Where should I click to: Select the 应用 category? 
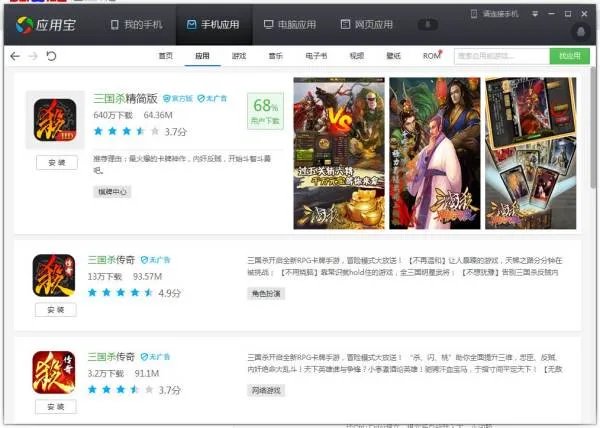click(202, 56)
